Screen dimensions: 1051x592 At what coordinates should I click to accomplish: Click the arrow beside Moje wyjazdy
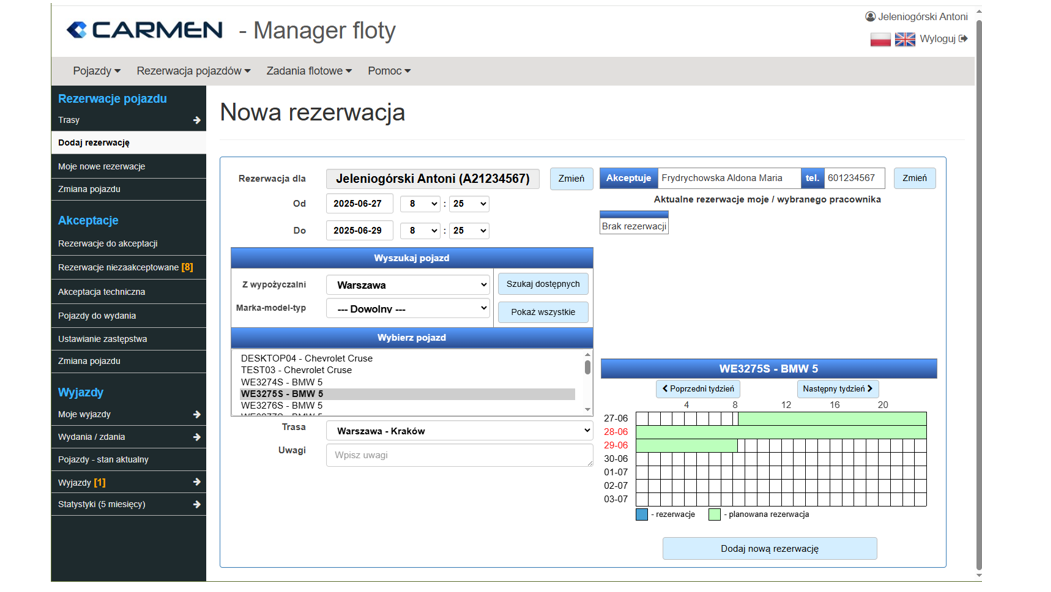196,414
